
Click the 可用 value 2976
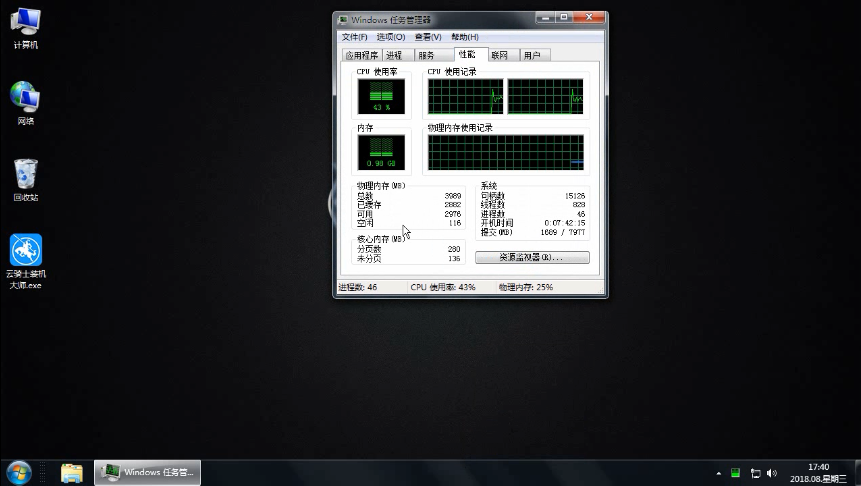tap(453, 214)
